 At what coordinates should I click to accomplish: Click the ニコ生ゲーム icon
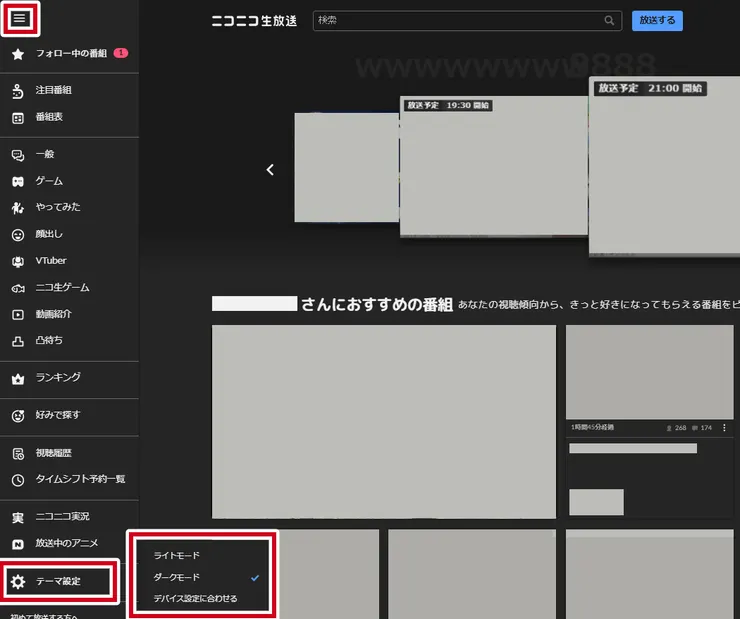(x=18, y=288)
